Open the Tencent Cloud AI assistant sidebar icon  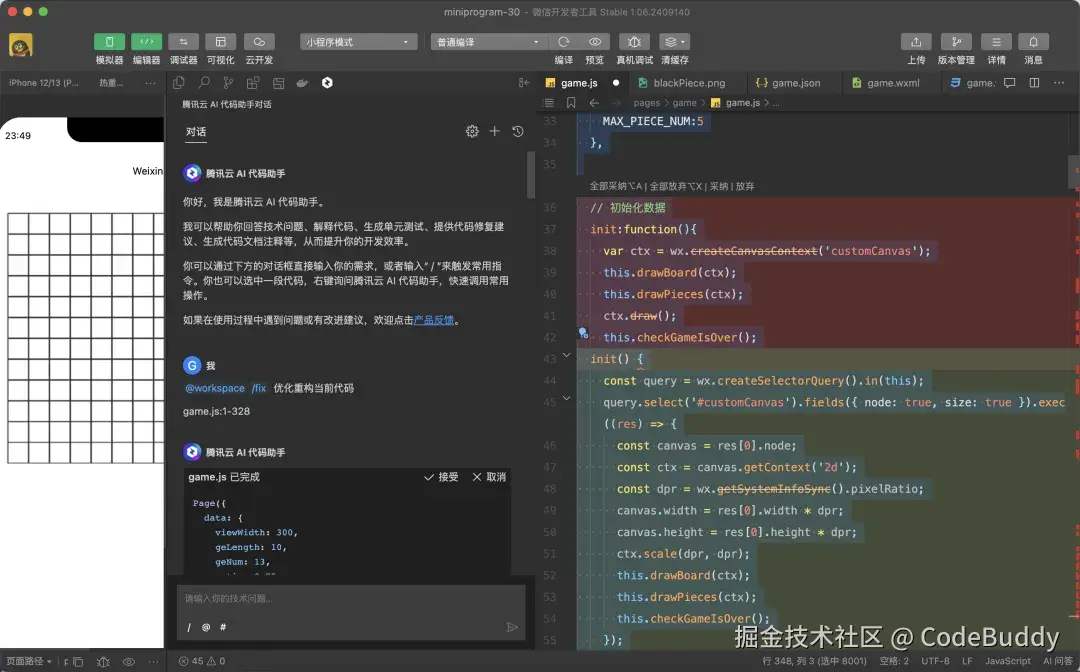(327, 82)
